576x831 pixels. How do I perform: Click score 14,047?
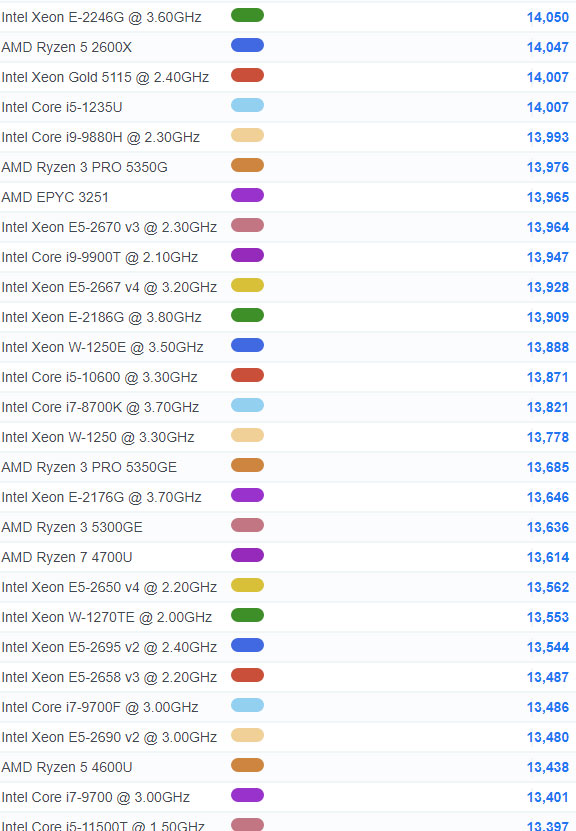(547, 47)
